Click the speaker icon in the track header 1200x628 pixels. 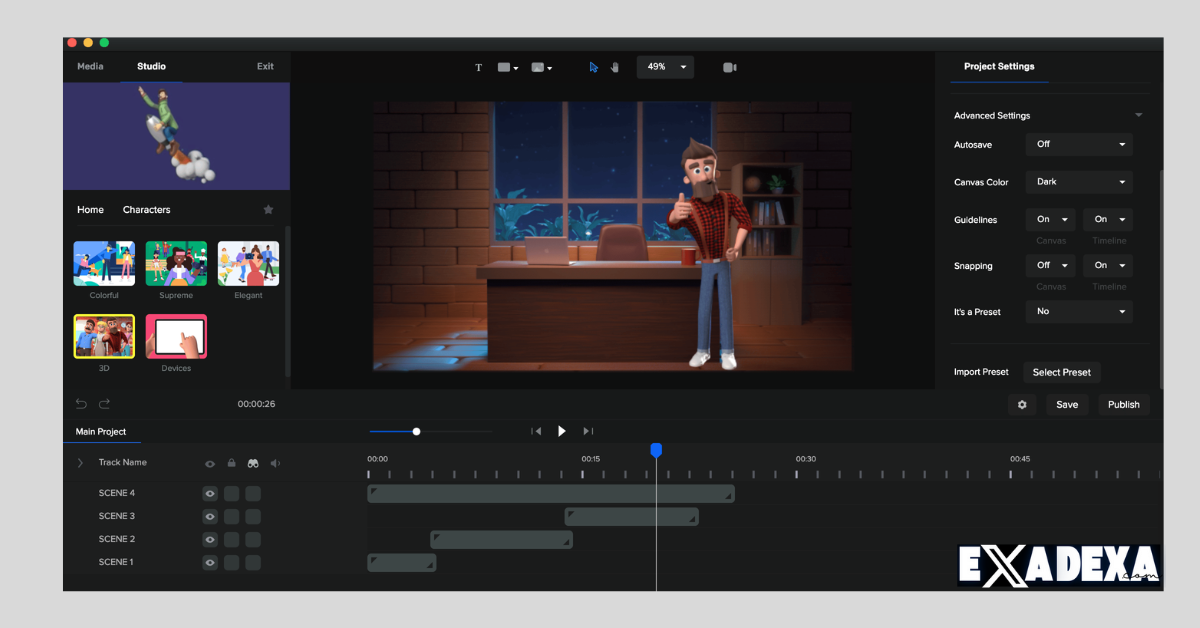275,463
